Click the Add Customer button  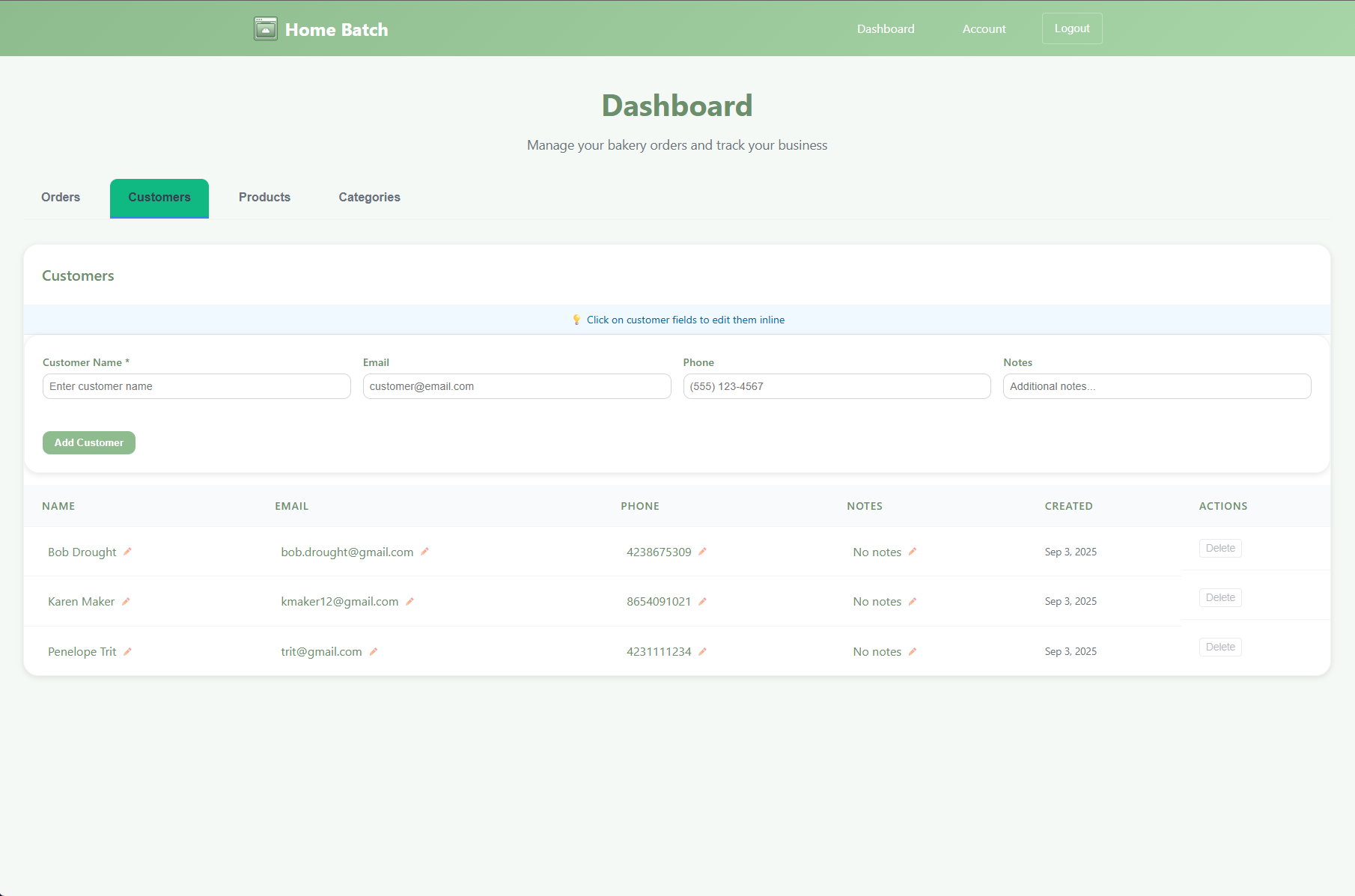[x=89, y=442]
